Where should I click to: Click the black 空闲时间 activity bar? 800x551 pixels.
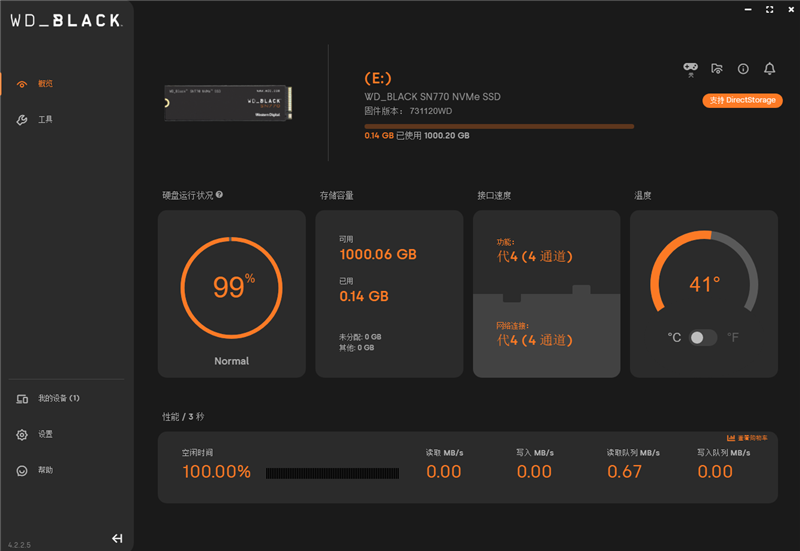332,473
